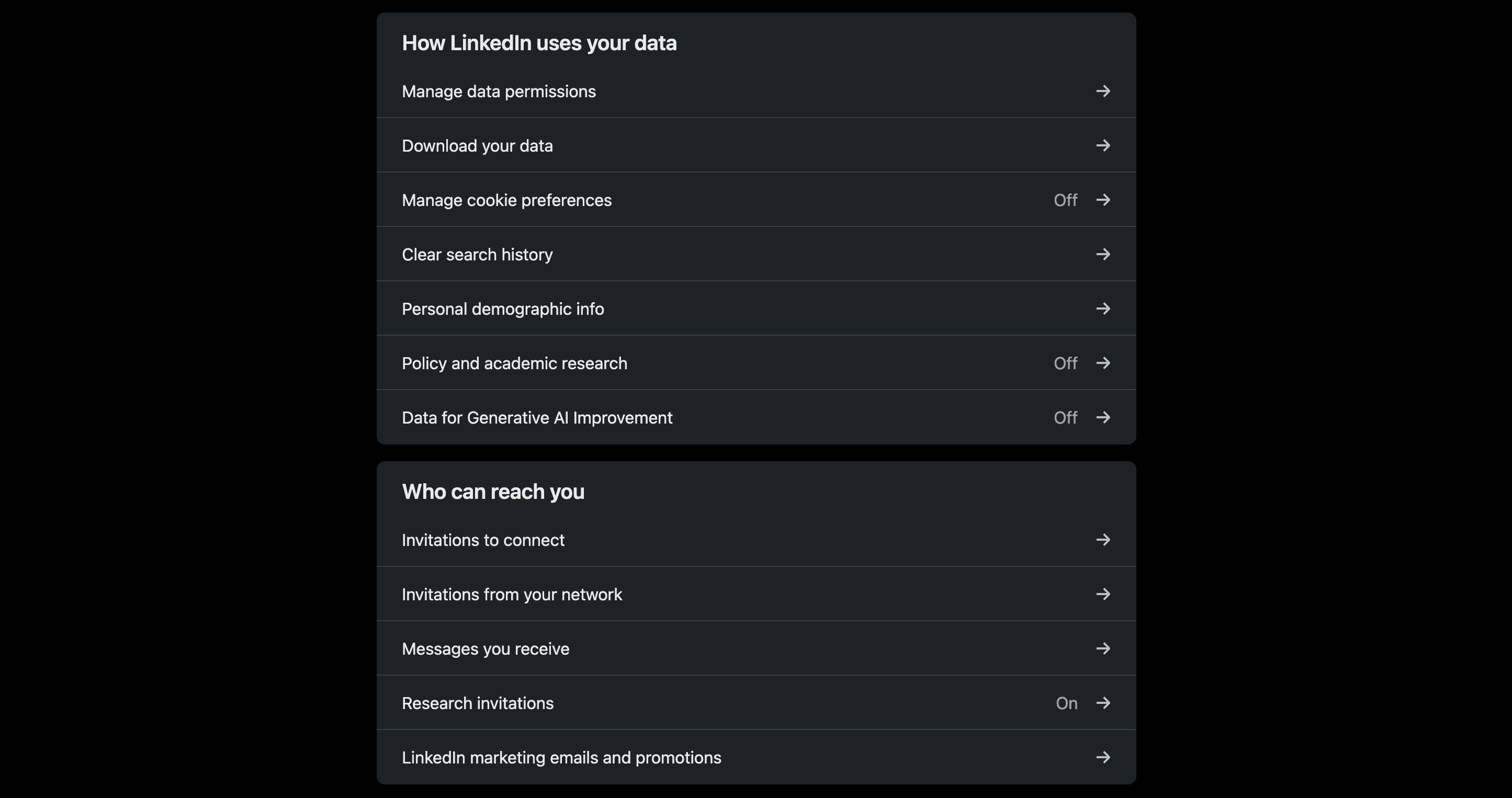Click the arrow icon for Clear search history
1512x798 pixels.
[x=1103, y=254]
